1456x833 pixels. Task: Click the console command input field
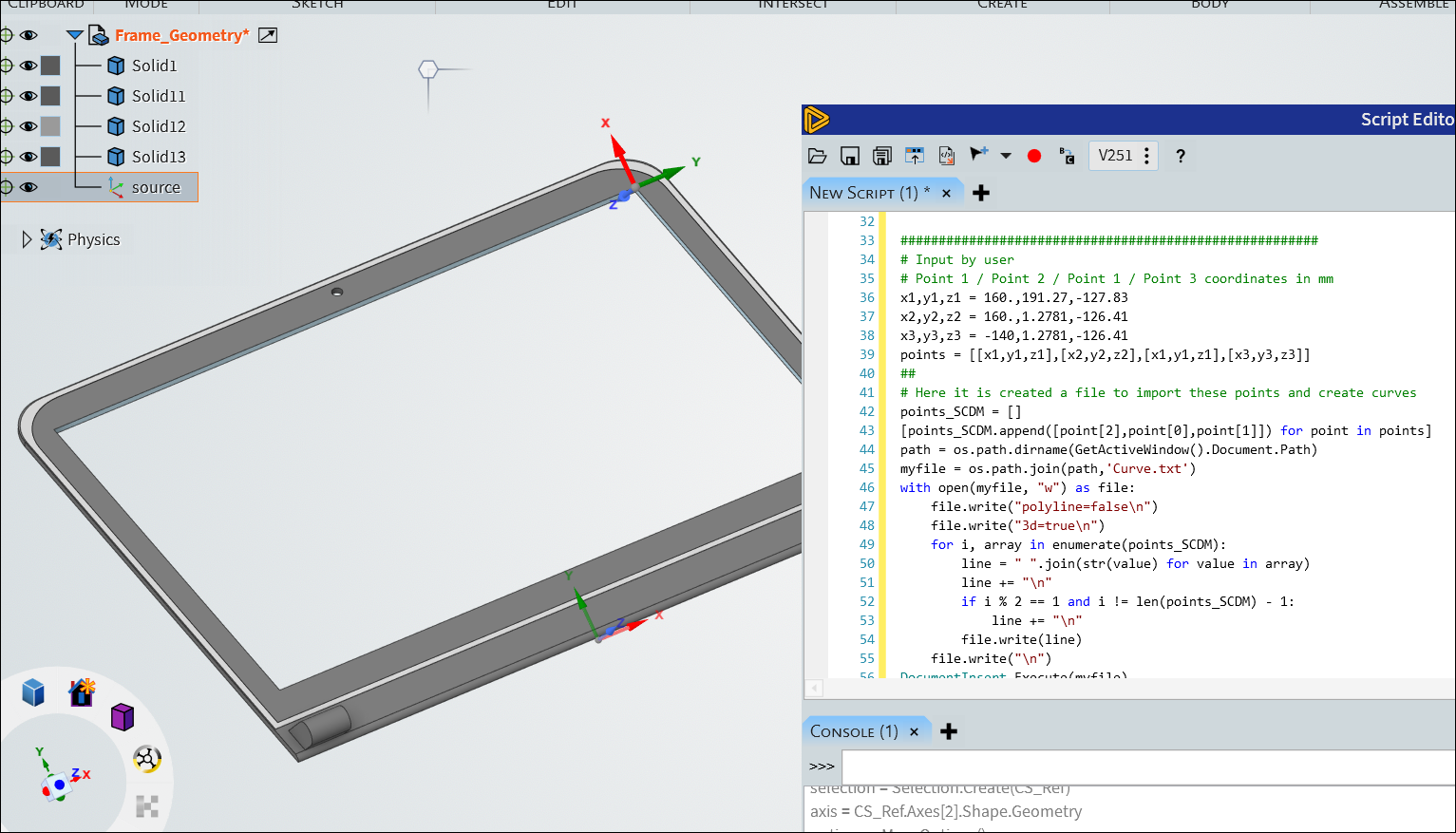tap(1147, 767)
